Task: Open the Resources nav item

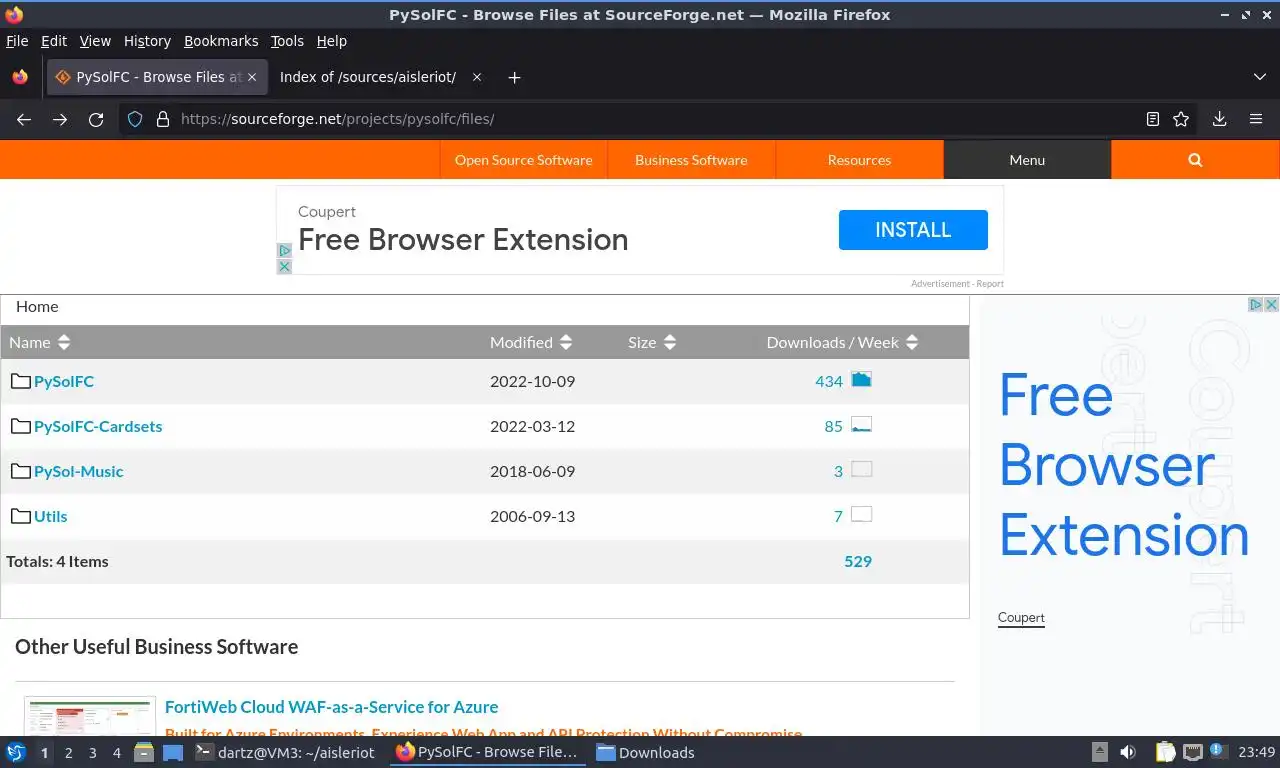Action: (859, 160)
